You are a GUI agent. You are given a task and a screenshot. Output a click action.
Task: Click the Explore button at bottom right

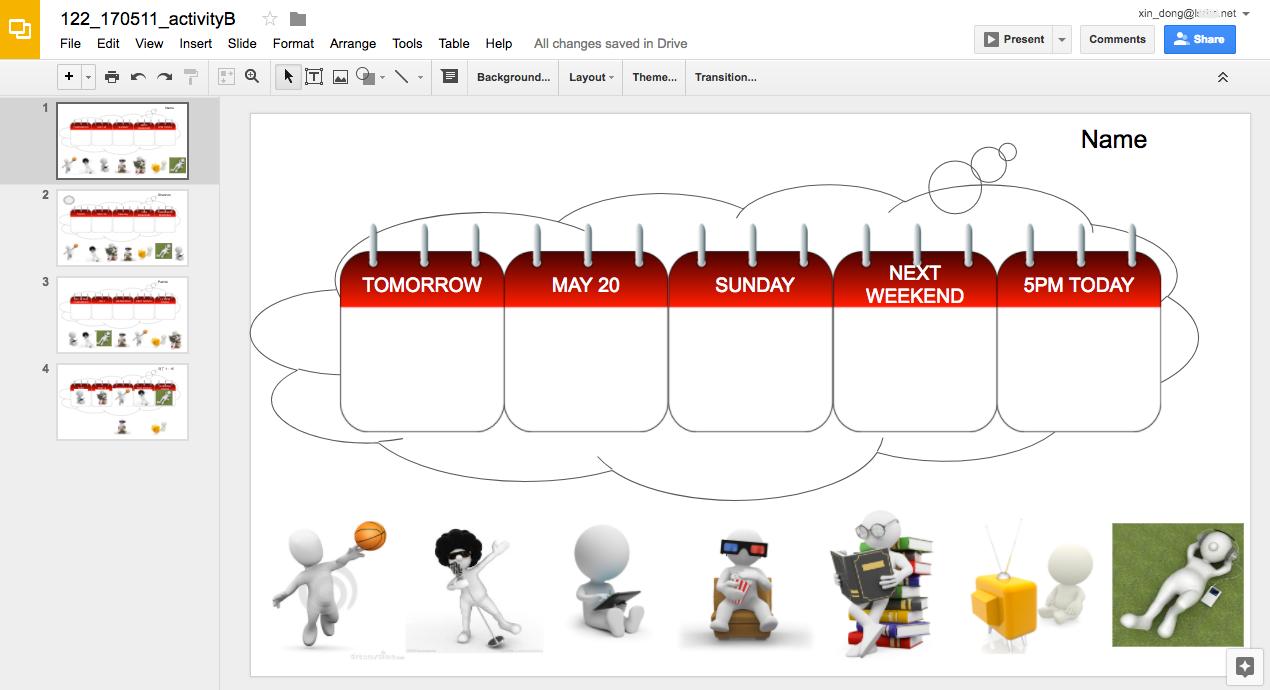[x=1245, y=667]
